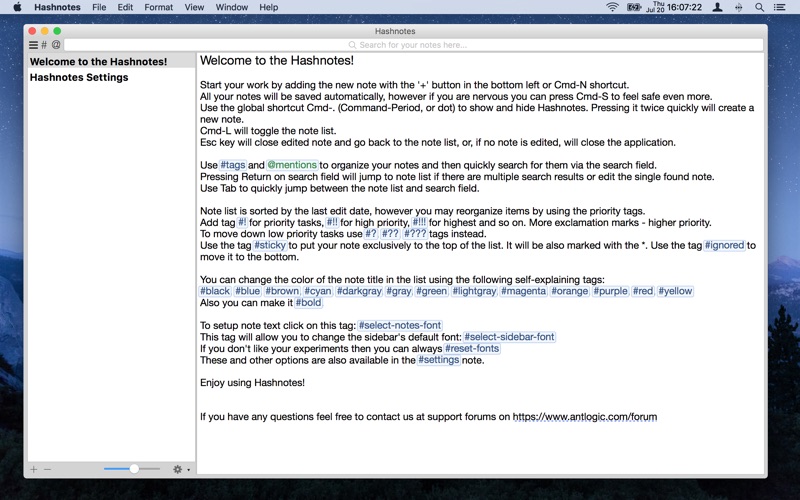Click the #darkgray color tag
800x500 pixels.
click(359, 291)
